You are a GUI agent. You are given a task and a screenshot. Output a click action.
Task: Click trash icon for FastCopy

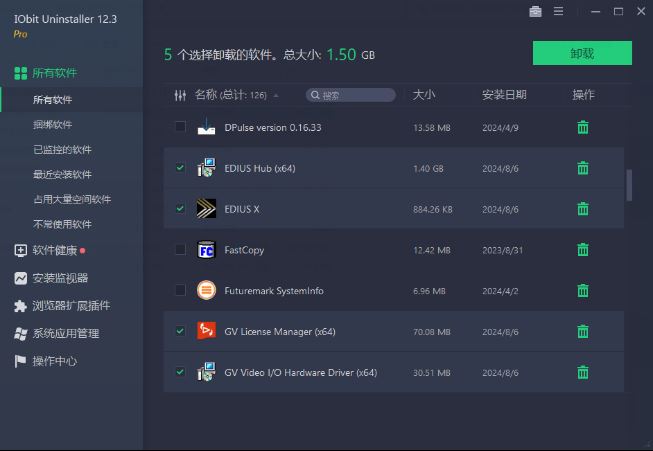click(x=583, y=249)
